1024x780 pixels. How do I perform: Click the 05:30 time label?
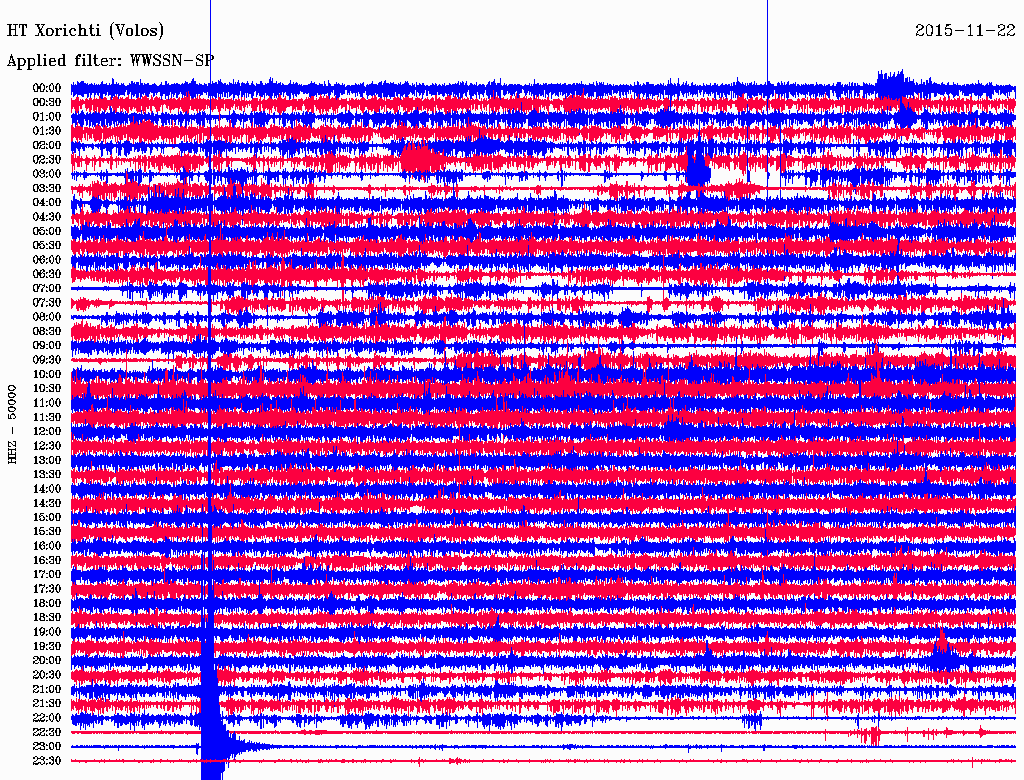(x=46, y=246)
